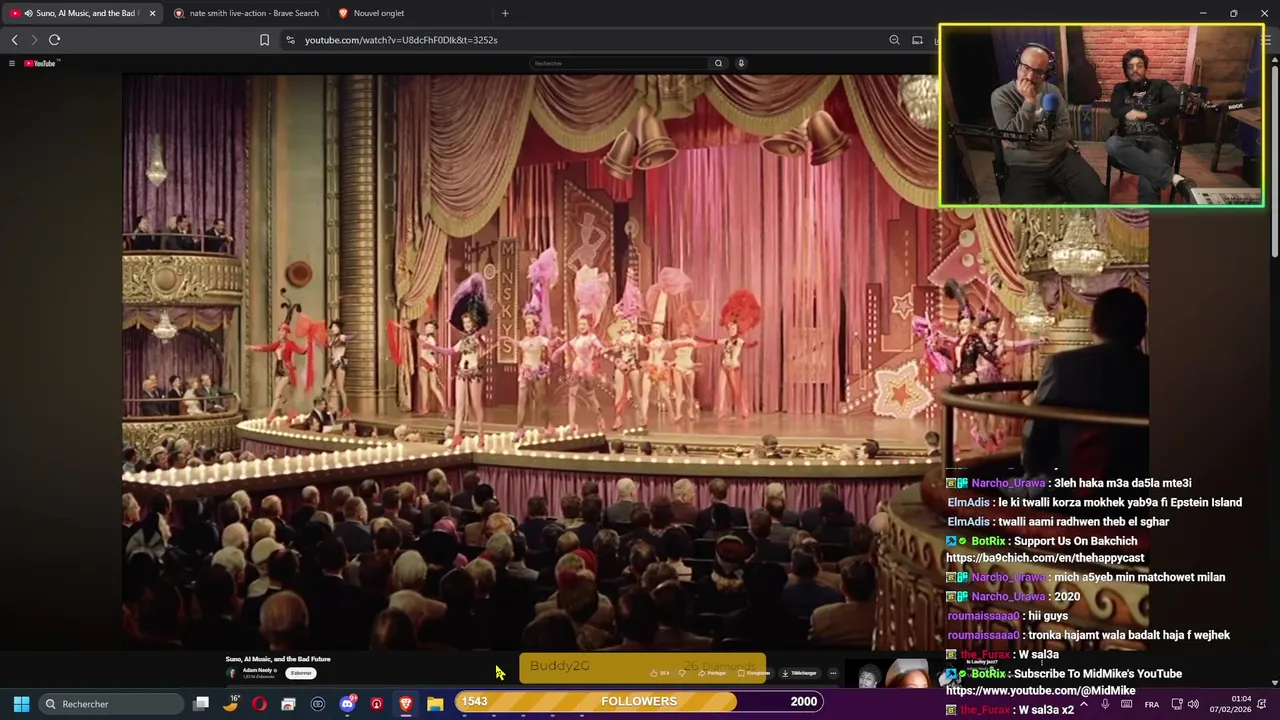The image size is (1280, 720).
Task: Click the tray microphone icon
Action: click(x=1105, y=704)
